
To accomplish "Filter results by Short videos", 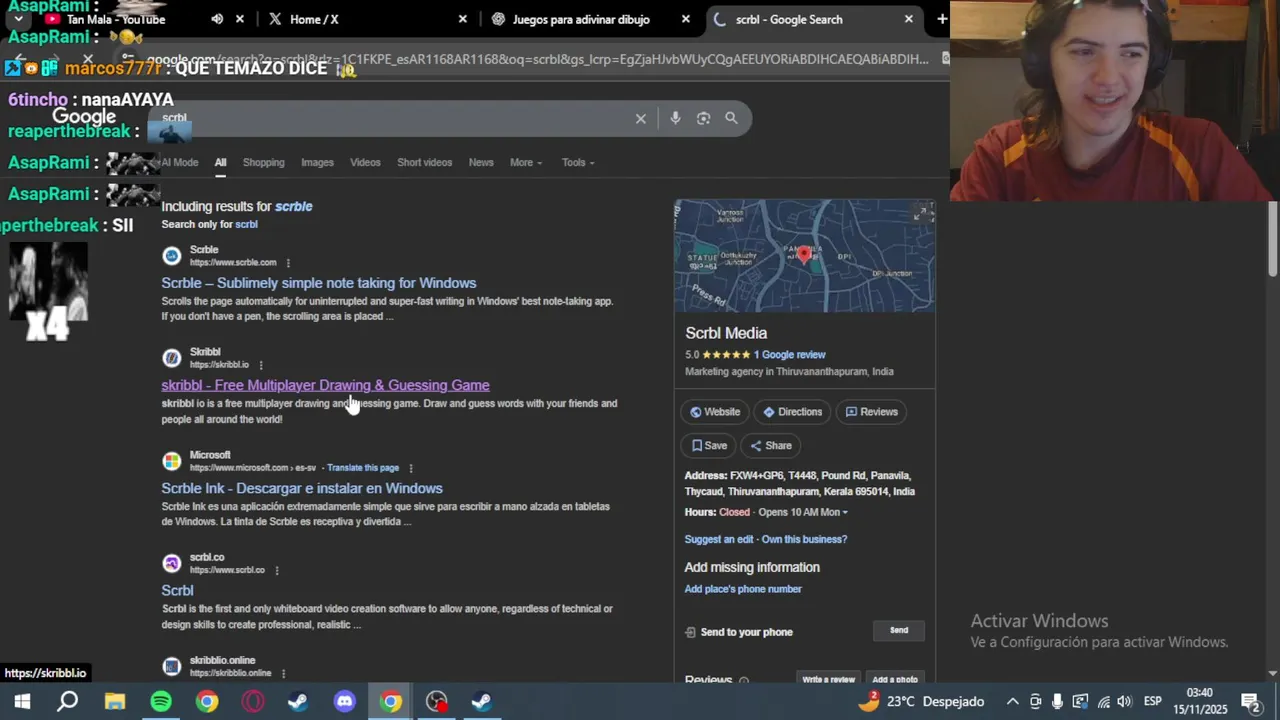I will pyautogui.click(x=424, y=163).
